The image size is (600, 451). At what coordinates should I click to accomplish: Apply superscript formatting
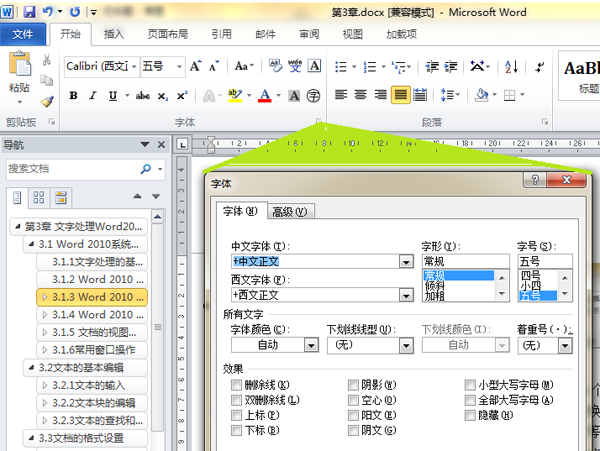pos(182,96)
